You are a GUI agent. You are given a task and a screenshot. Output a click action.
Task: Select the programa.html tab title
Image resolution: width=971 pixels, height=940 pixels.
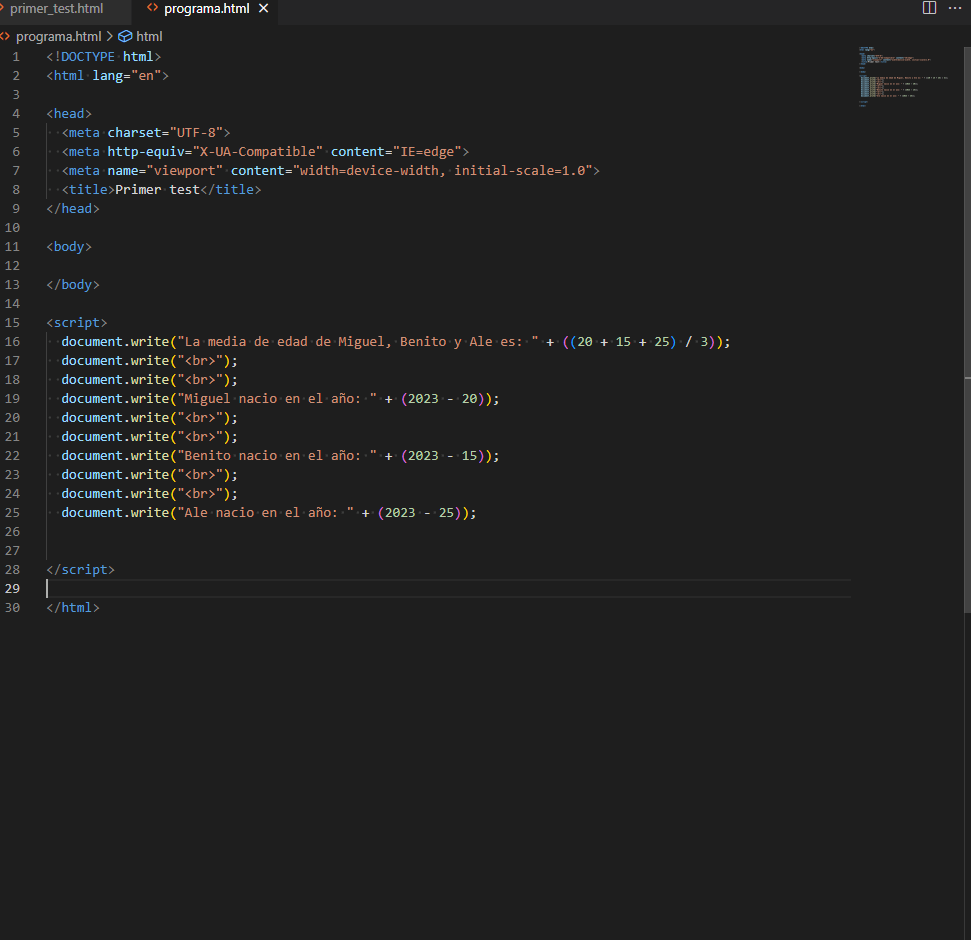[x=206, y=8]
